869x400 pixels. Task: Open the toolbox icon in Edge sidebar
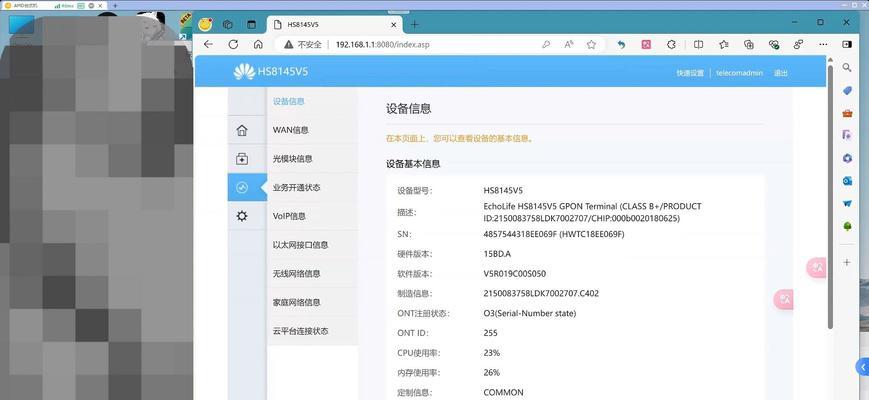pyautogui.click(x=847, y=113)
